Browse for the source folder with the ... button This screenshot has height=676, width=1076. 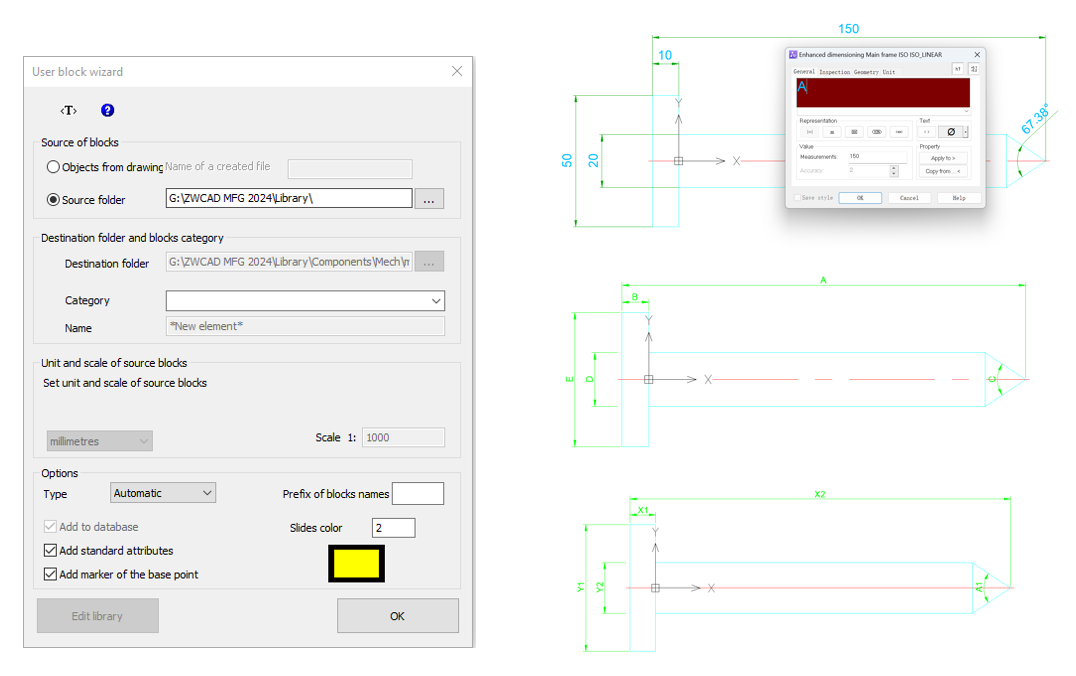(429, 199)
